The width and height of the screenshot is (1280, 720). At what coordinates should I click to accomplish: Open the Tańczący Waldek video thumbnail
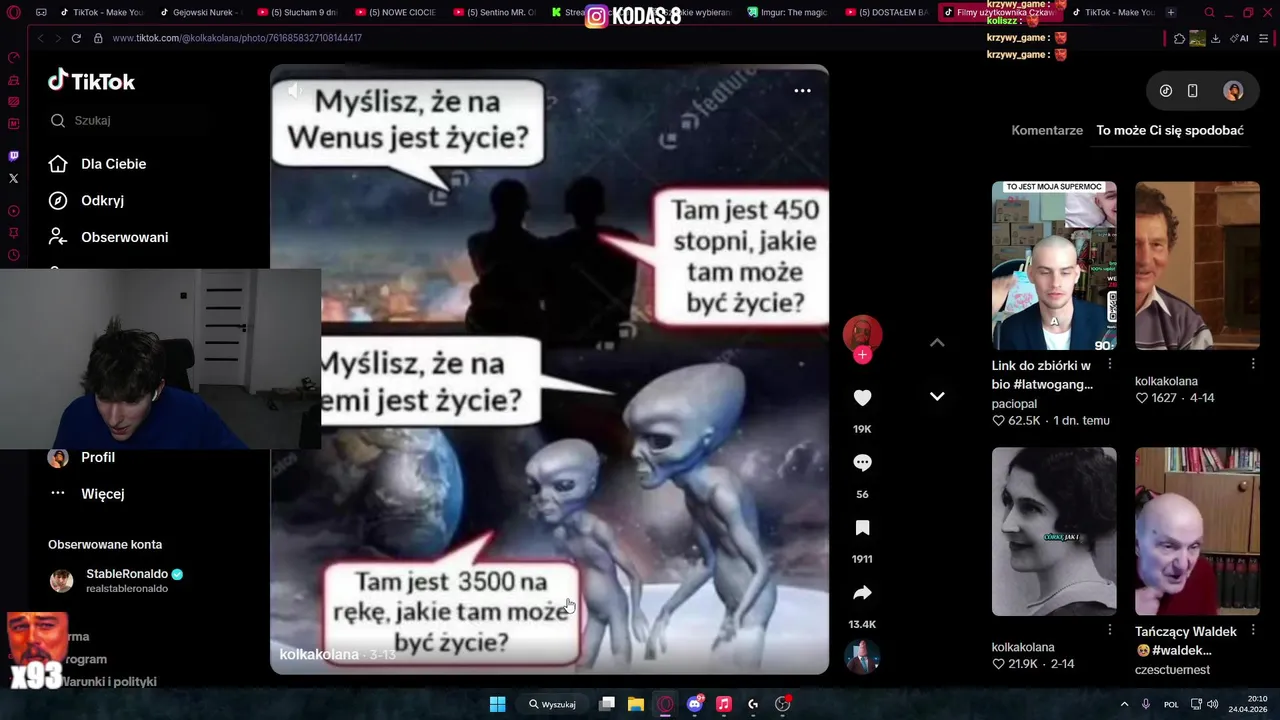click(x=1197, y=532)
